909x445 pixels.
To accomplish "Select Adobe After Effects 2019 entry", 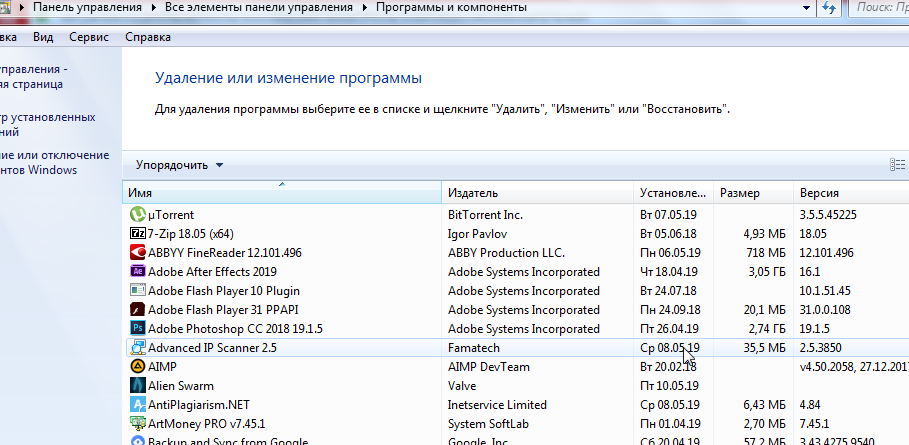I will point(212,272).
